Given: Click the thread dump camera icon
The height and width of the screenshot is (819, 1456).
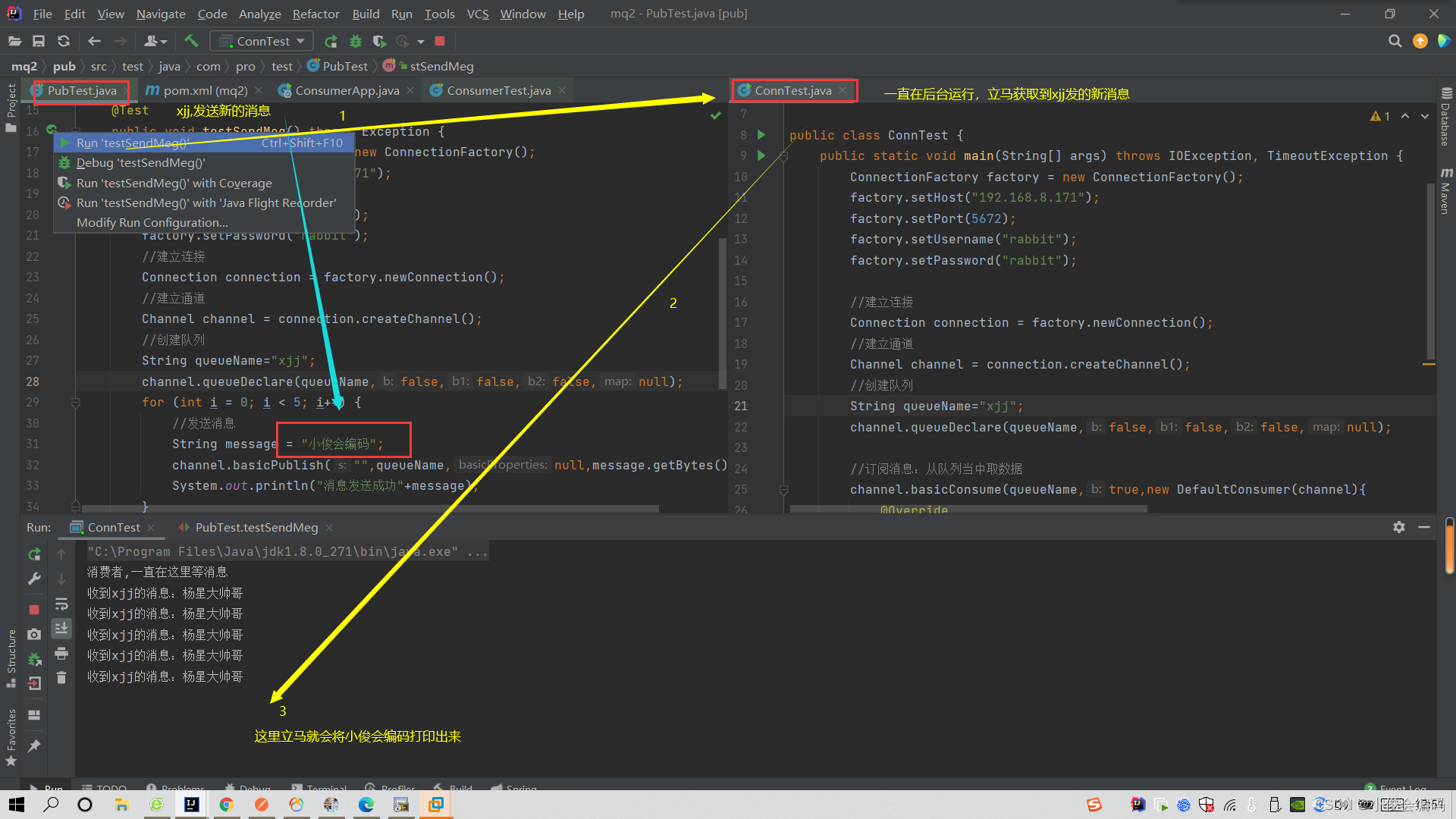Looking at the screenshot, I should click(34, 635).
